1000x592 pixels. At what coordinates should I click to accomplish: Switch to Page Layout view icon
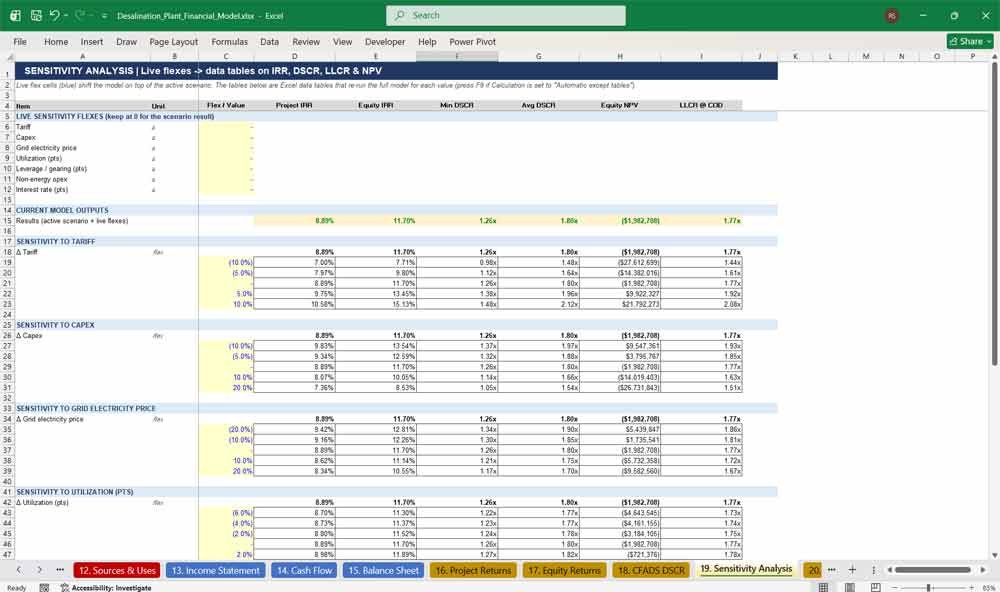[x=849, y=587]
